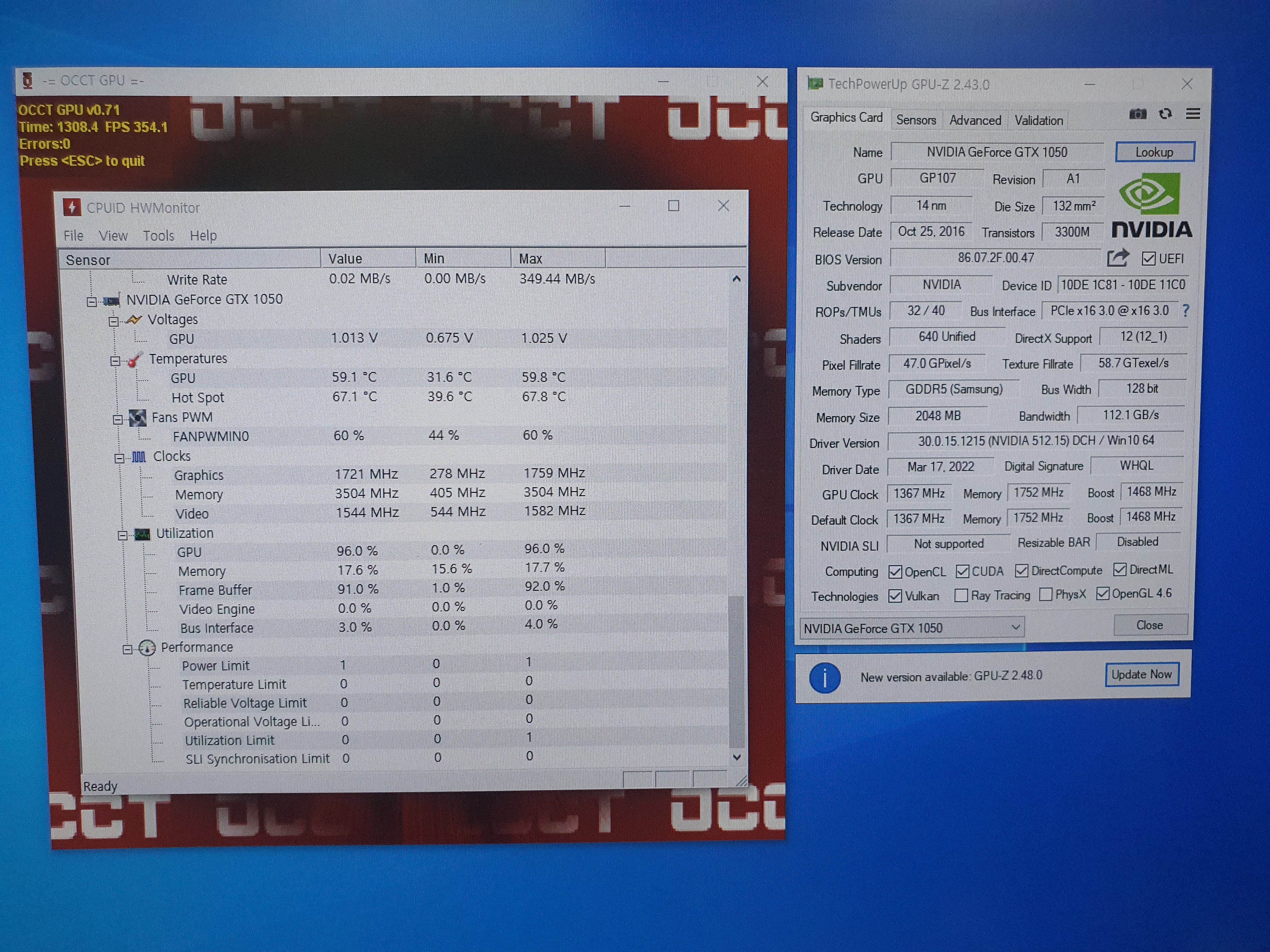
Task: Click the NVIDIA GeForce GTX 1050 card icon
Action: tap(112, 300)
